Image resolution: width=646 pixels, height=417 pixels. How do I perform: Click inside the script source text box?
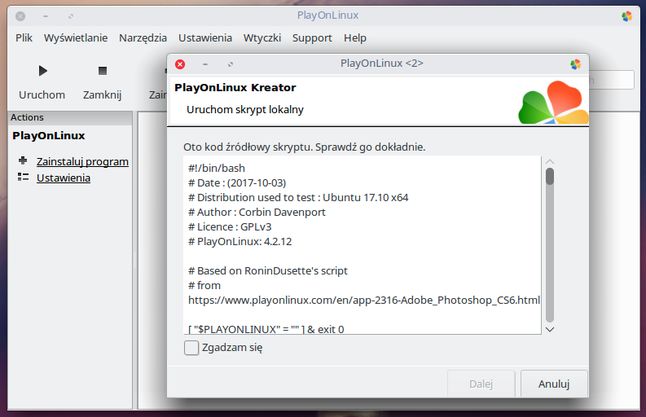coord(362,245)
